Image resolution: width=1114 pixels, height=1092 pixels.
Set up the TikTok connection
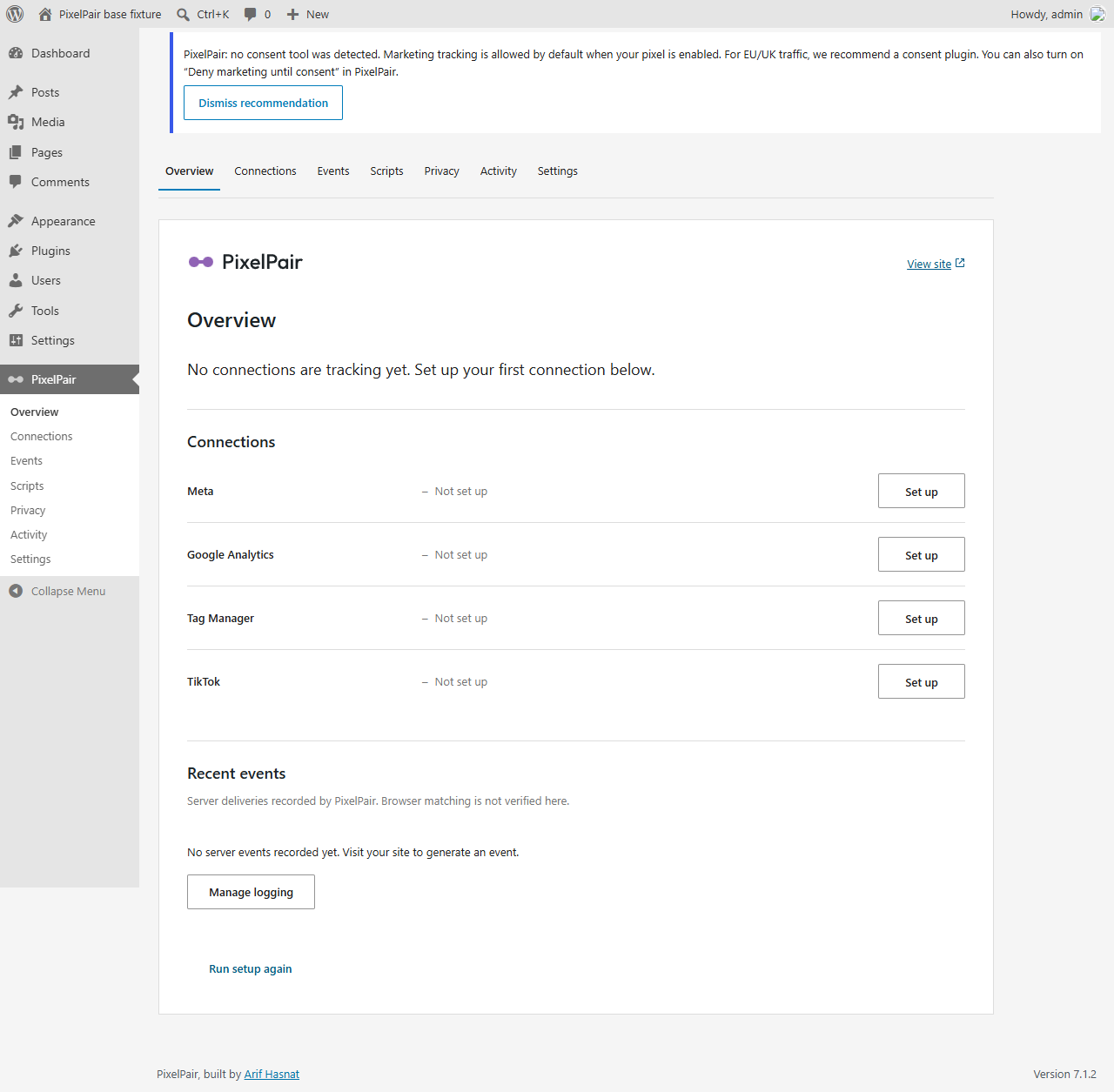[921, 682]
